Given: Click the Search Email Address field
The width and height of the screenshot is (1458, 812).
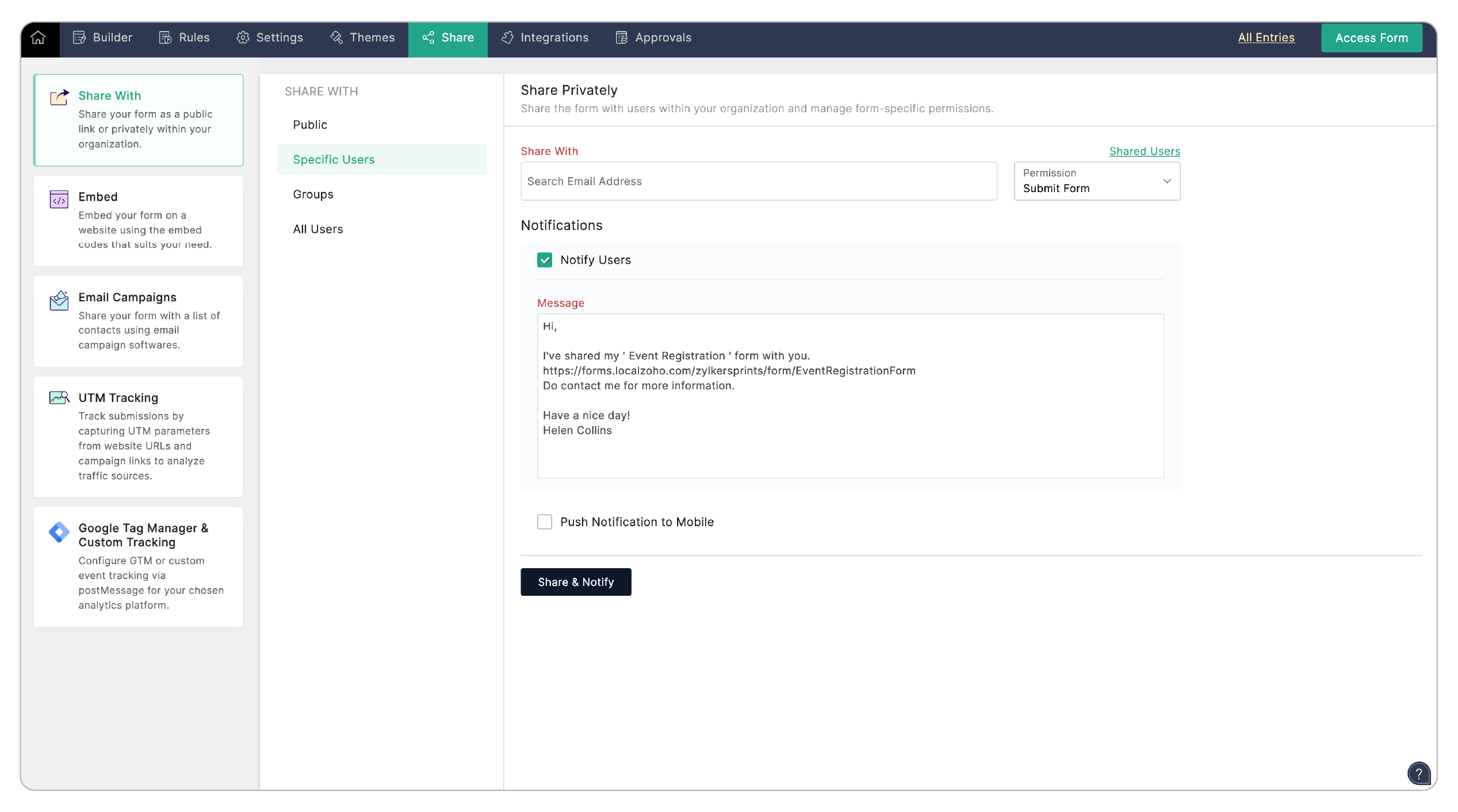Looking at the screenshot, I should [758, 181].
